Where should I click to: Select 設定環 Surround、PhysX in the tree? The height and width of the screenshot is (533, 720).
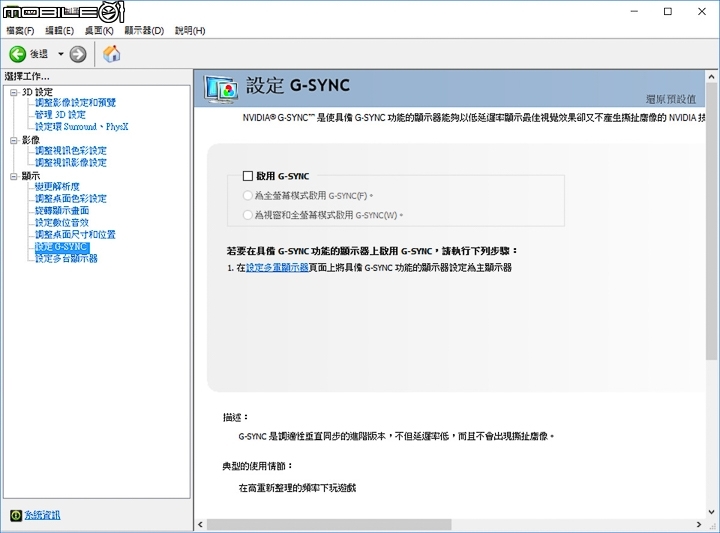pos(82,126)
